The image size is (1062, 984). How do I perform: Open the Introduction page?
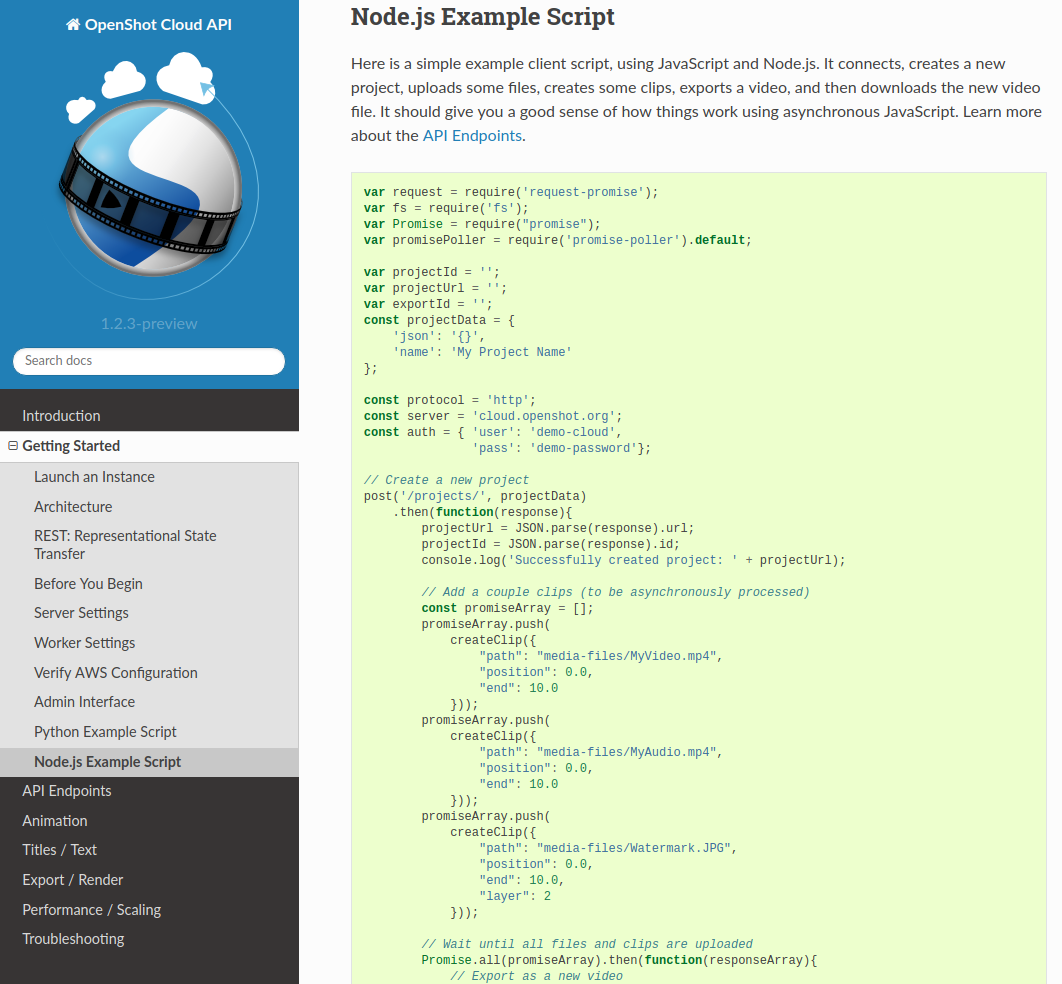[62, 415]
